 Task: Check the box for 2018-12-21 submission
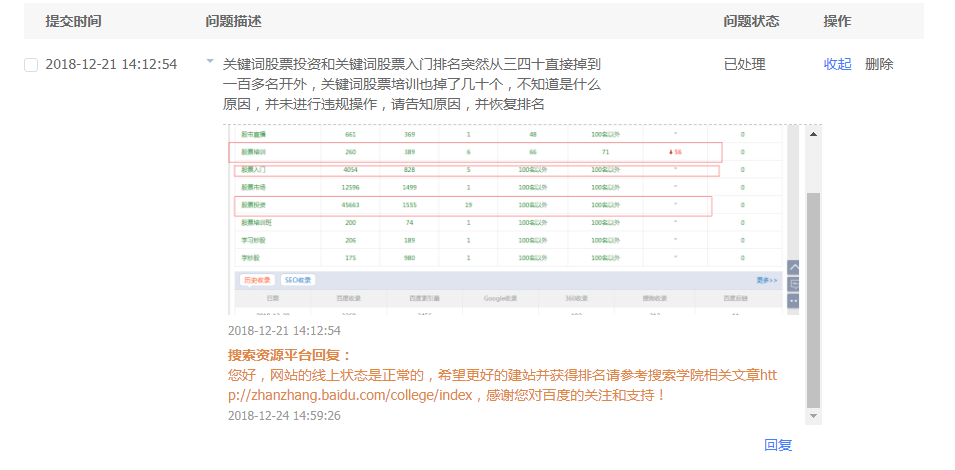31,65
